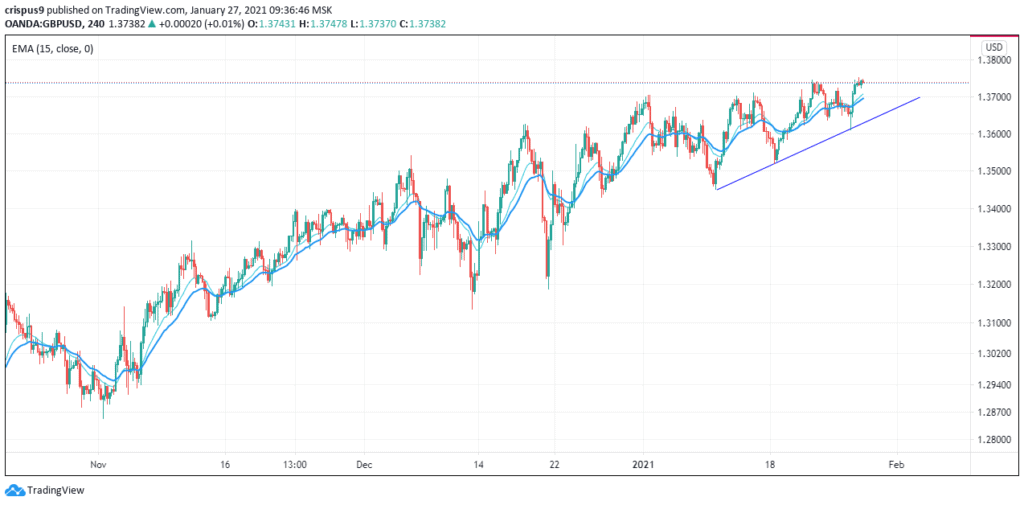Select the OANDA:GBPUSD symbol title
Image resolution: width=1024 pixels, height=505 pixels.
37,24
